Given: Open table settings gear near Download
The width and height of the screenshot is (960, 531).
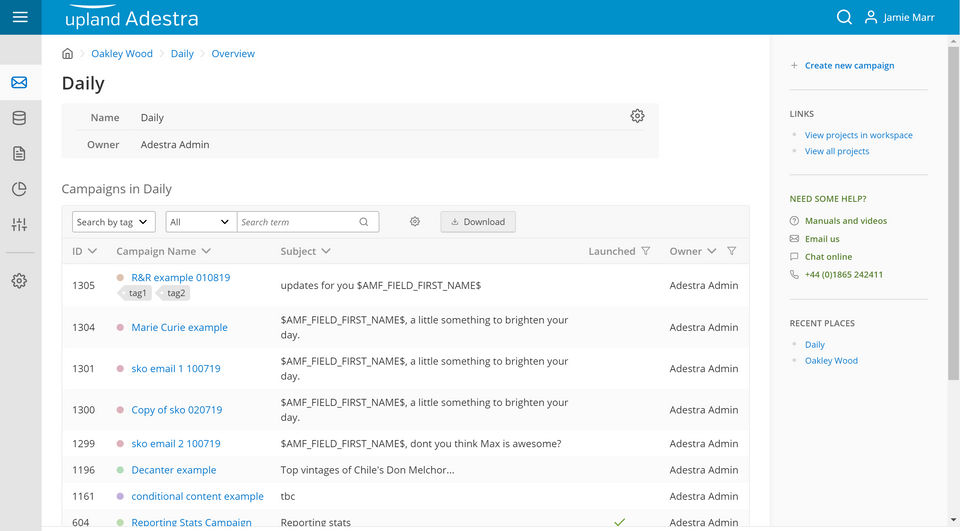Looking at the screenshot, I should click(x=415, y=222).
